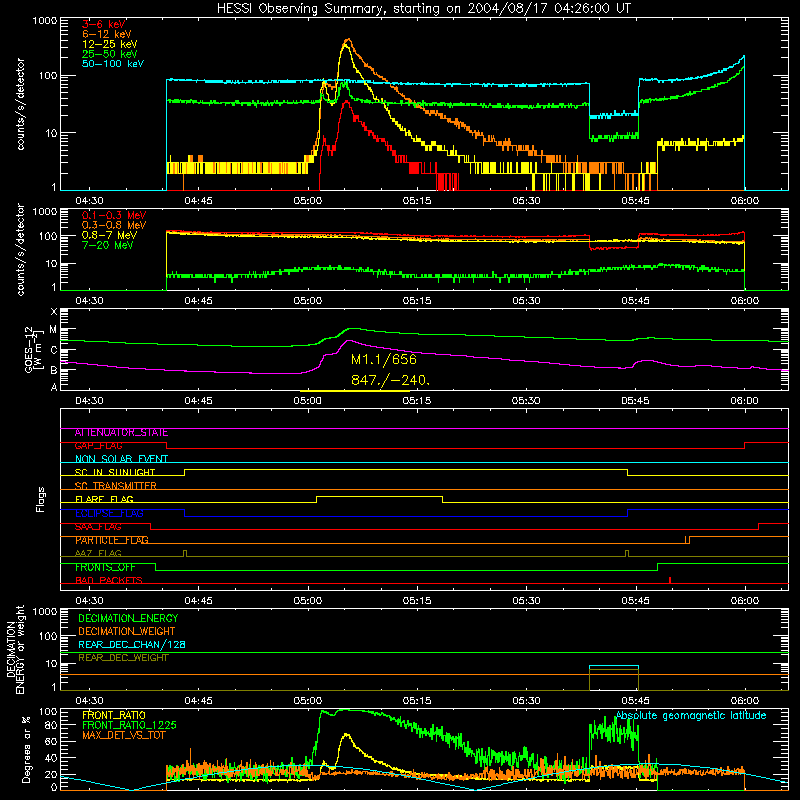Select the 0.1-0.3 MeV legend label
The image size is (800, 800).
coord(114,215)
